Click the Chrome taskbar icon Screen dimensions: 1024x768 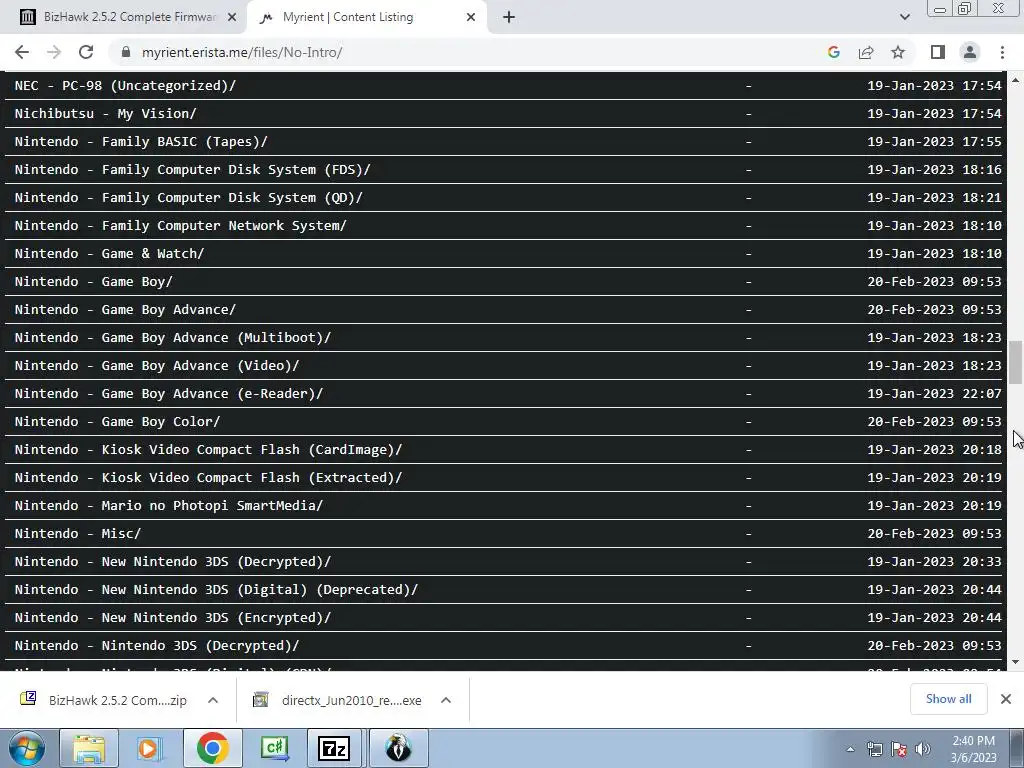(212, 748)
